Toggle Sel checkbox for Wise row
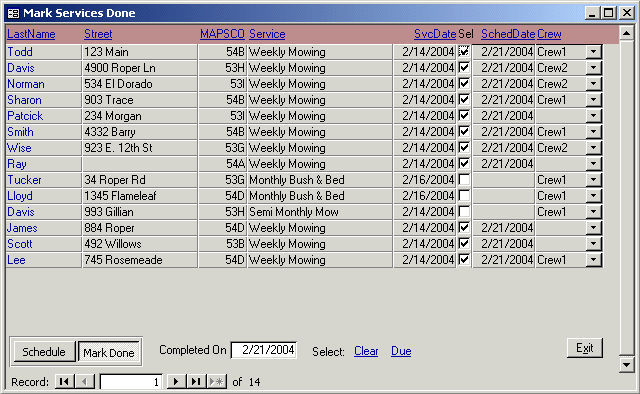The image size is (640, 394). 464,147
